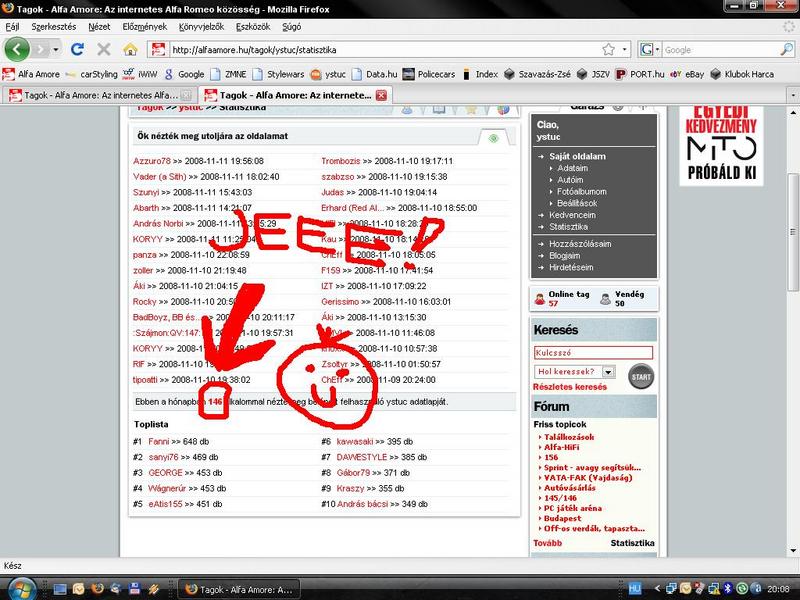Close the active Tagok tab with its red X
Viewport: 800px width, 600px height.
coord(381,95)
